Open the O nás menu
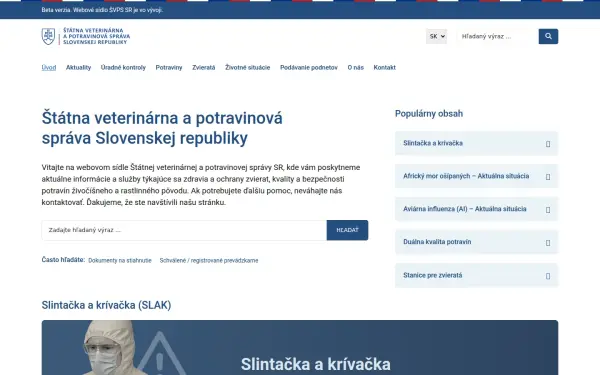The image size is (600, 375). (355, 67)
